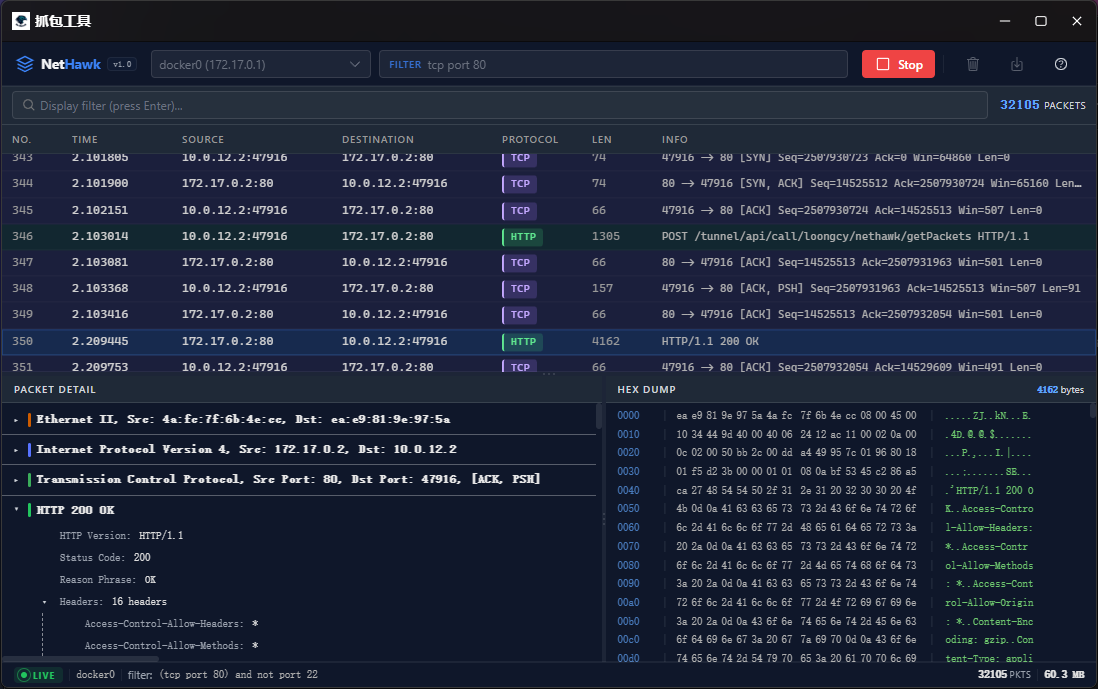Click the magnifier icon in display filter
1098x689 pixels.
click(x=28, y=105)
